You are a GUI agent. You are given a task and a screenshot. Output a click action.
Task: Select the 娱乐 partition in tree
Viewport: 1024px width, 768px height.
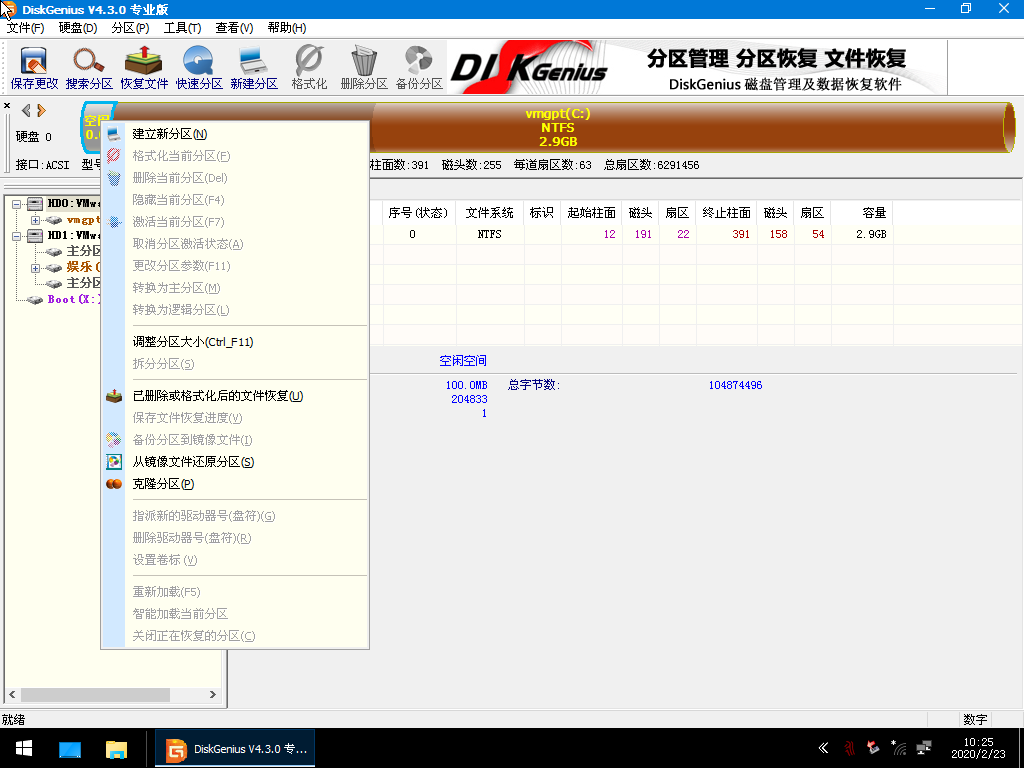point(83,267)
